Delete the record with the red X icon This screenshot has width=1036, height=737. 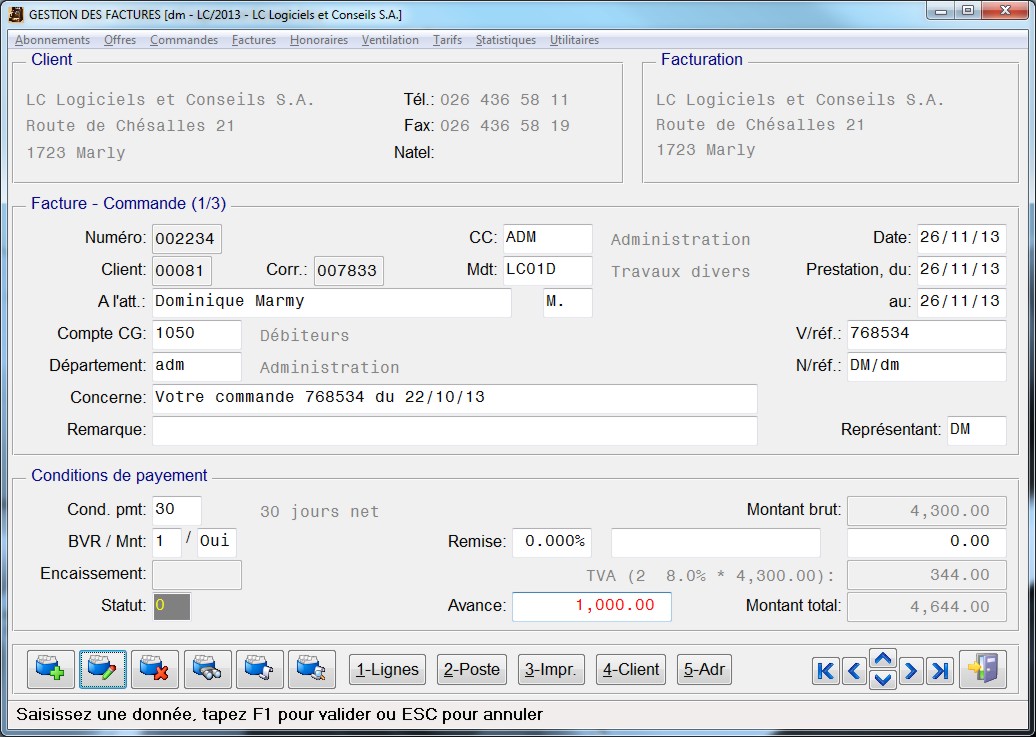pyautogui.click(x=155, y=670)
